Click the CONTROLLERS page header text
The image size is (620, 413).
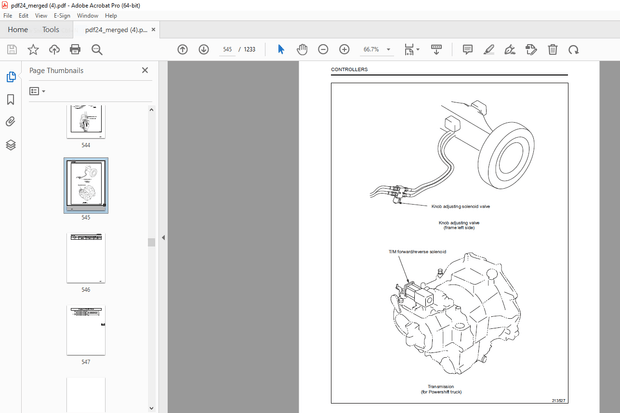click(x=349, y=69)
